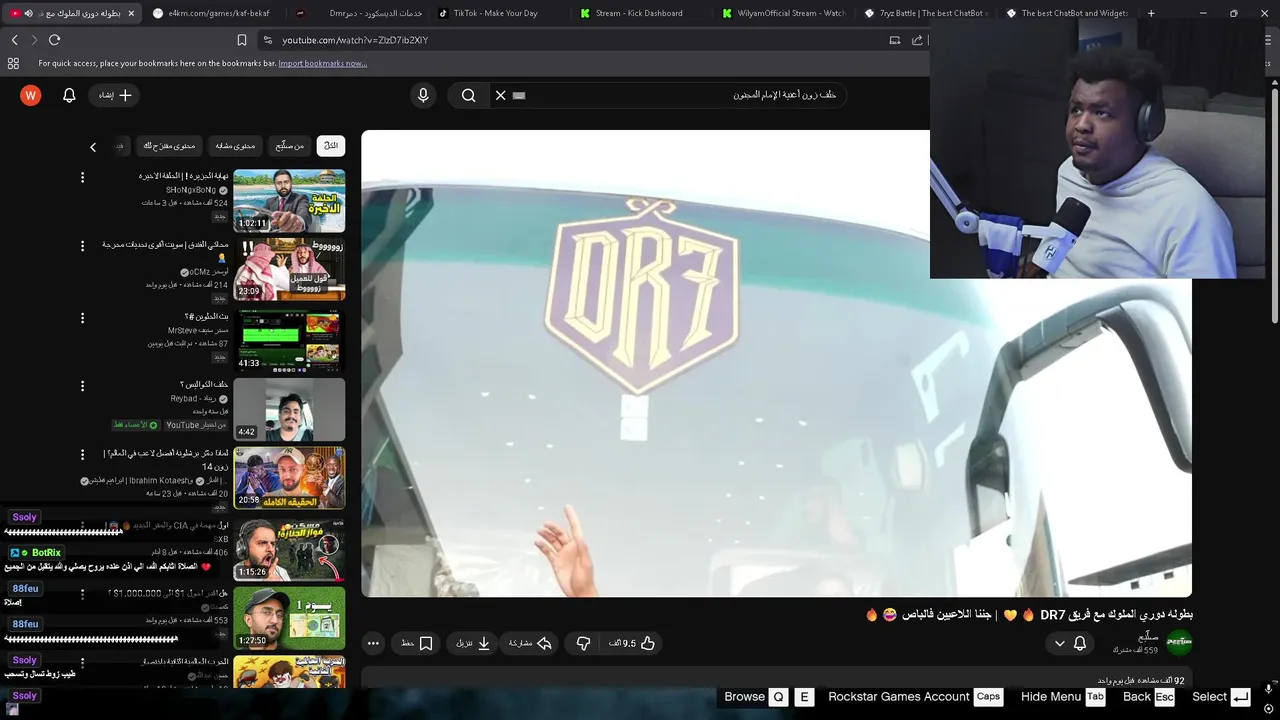Image resolution: width=1280 pixels, height=720 pixels.
Task: Switch to Stream - Kick Dashboard tab
Action: [638, 13]
